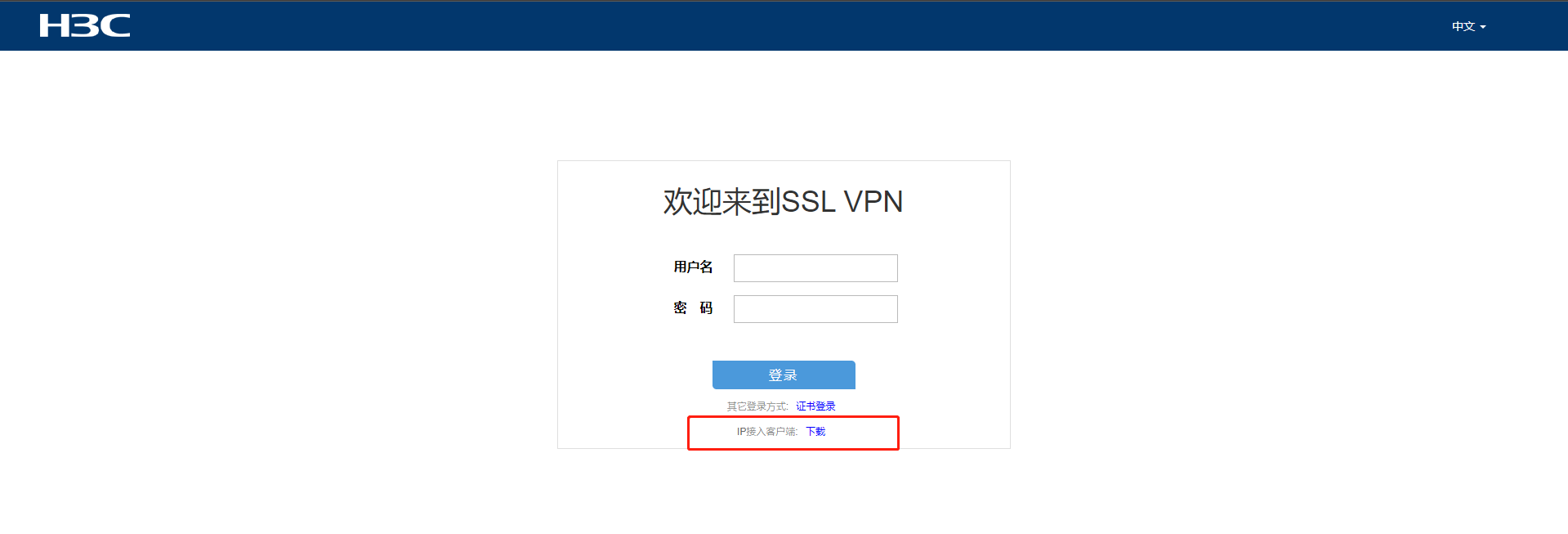Click the 密 码 field label
The image size is (1568, 534).
point(693,307)
